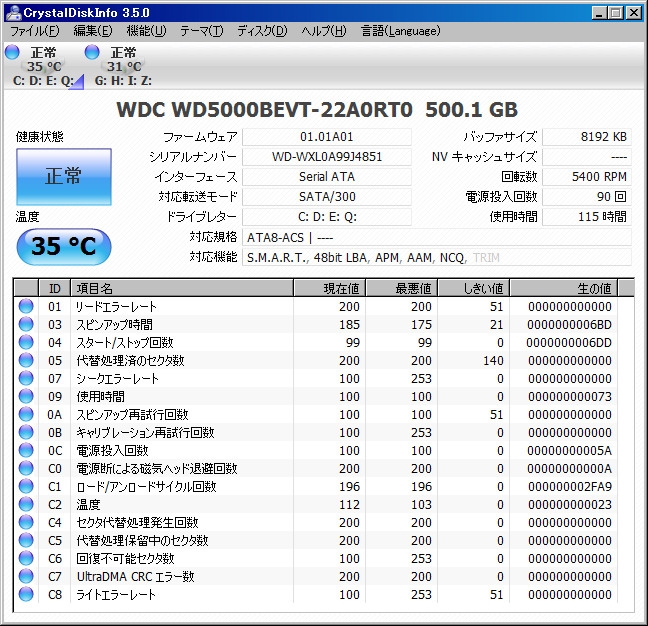Select the スピンアップ時間 attribute name
The height and width of the screenshot is (626, 648).
(114, 324)
